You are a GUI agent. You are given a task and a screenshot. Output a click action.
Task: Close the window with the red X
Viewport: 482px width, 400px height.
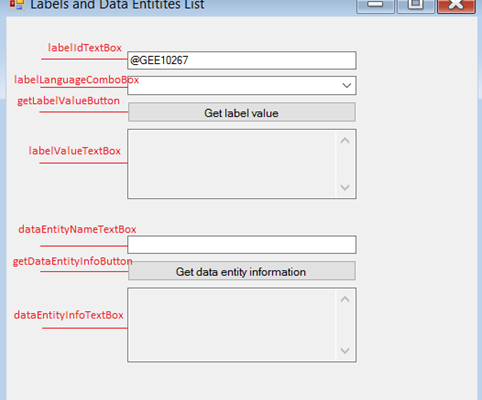point(456,6)
